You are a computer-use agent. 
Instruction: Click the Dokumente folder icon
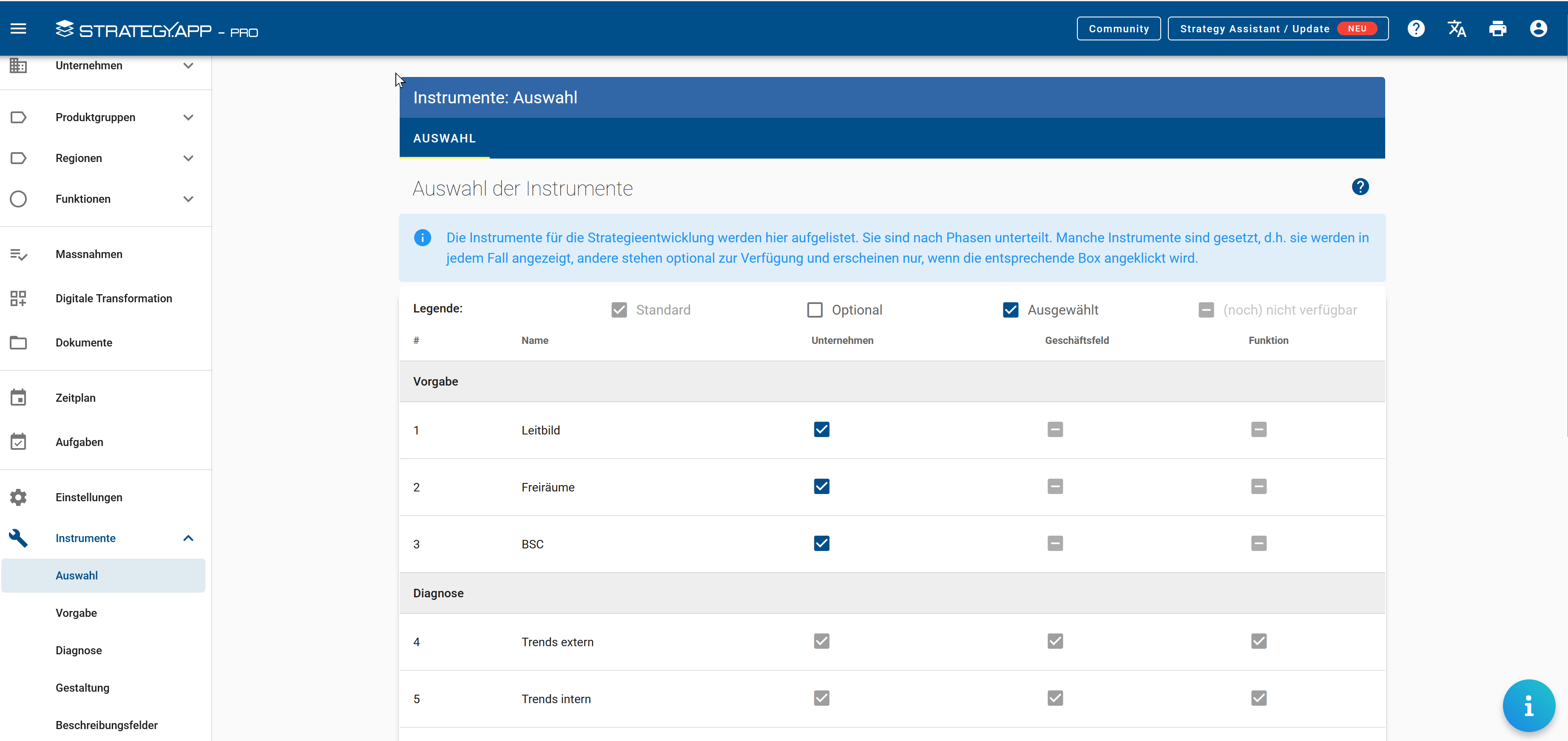coord(18,342)
